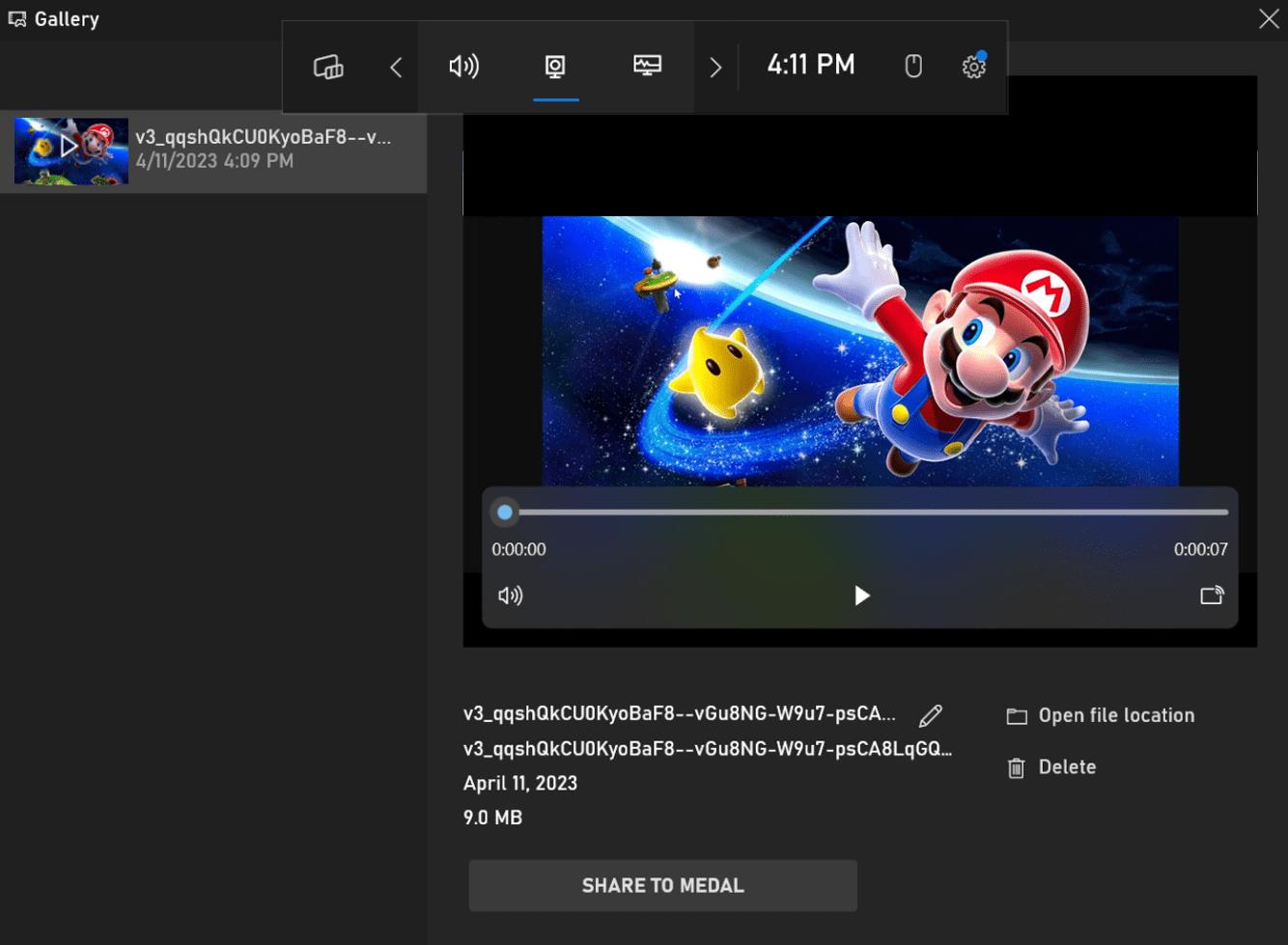The image size is (1288, 945).
Task: Click the 4:11 PM clock display
Action: pos(811,65)
